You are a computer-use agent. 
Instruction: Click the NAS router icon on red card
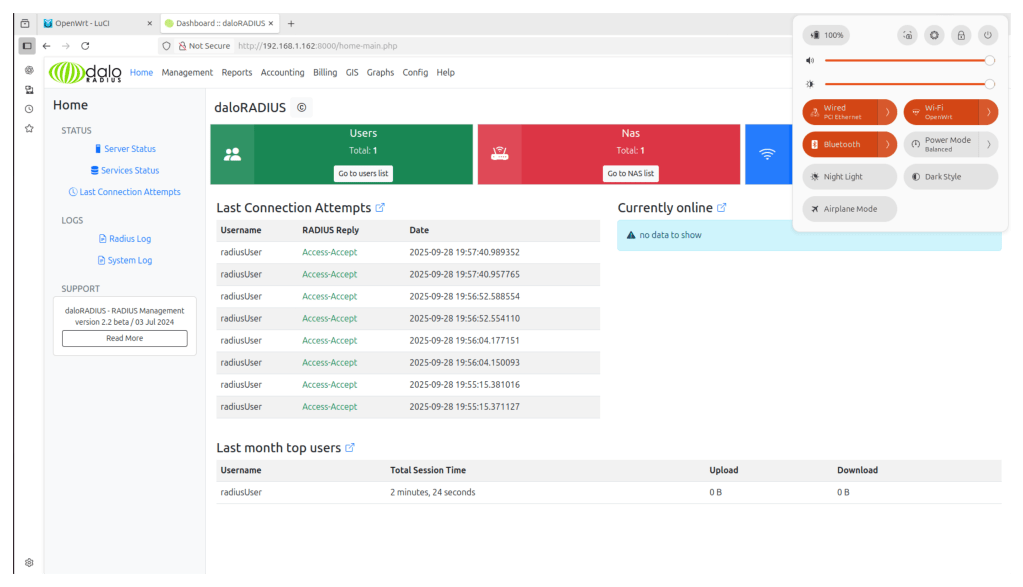point(499,154)
